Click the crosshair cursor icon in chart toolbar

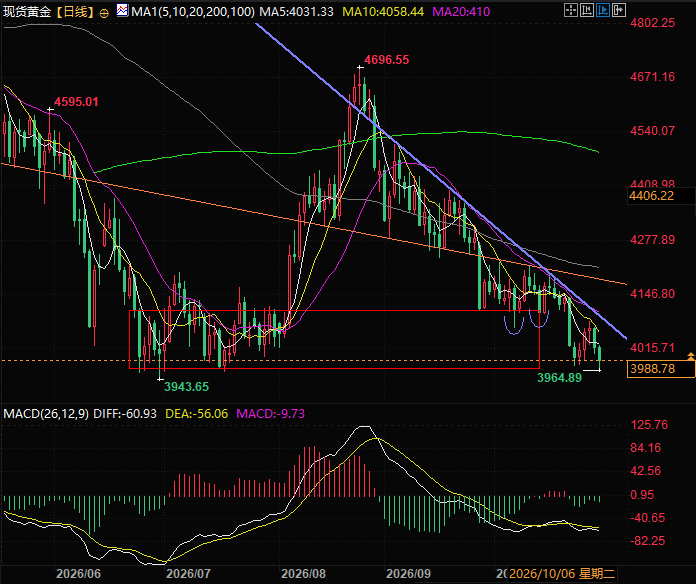point(571,10)
